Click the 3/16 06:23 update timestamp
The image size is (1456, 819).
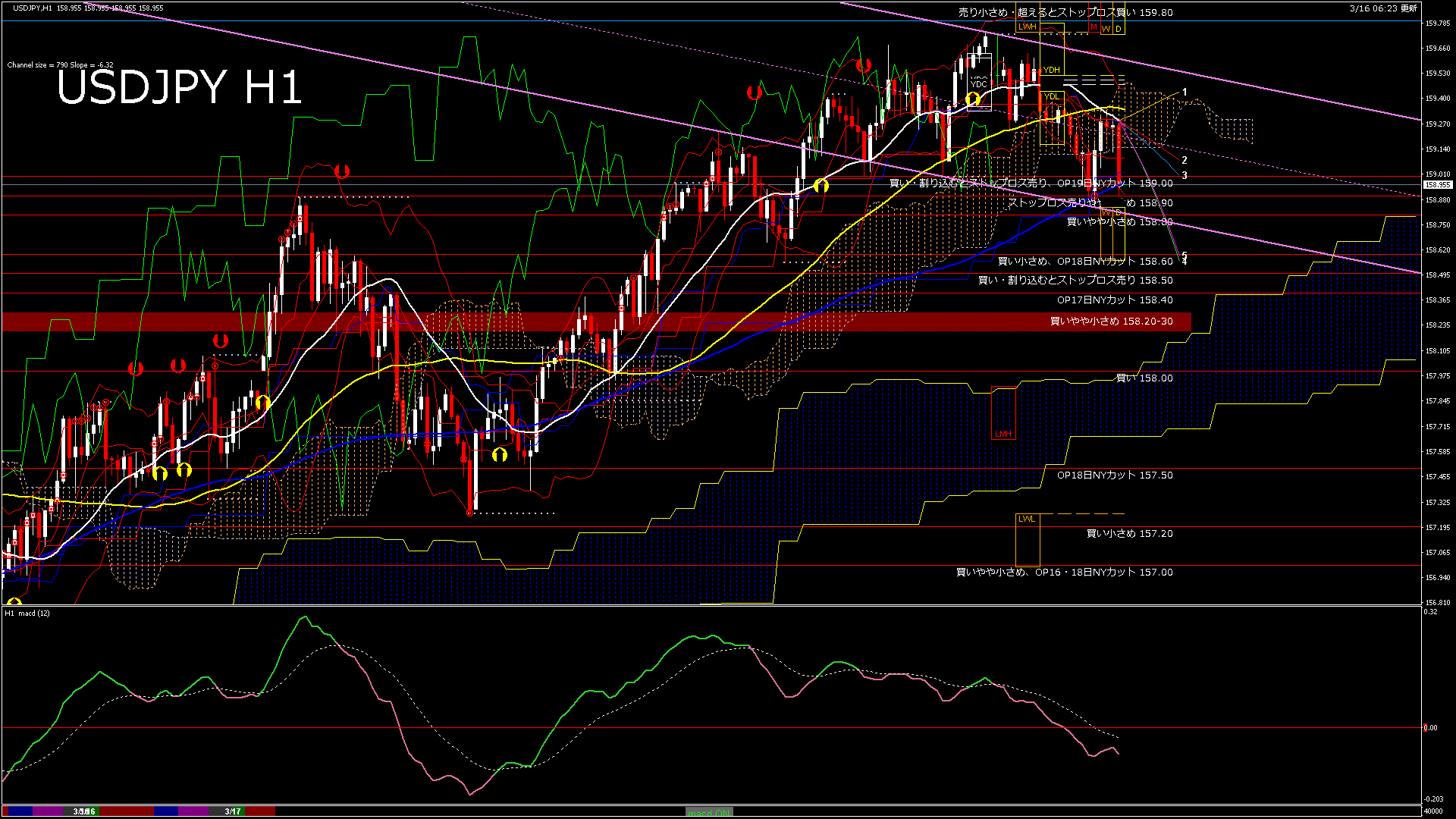[x=1382, y=8]
